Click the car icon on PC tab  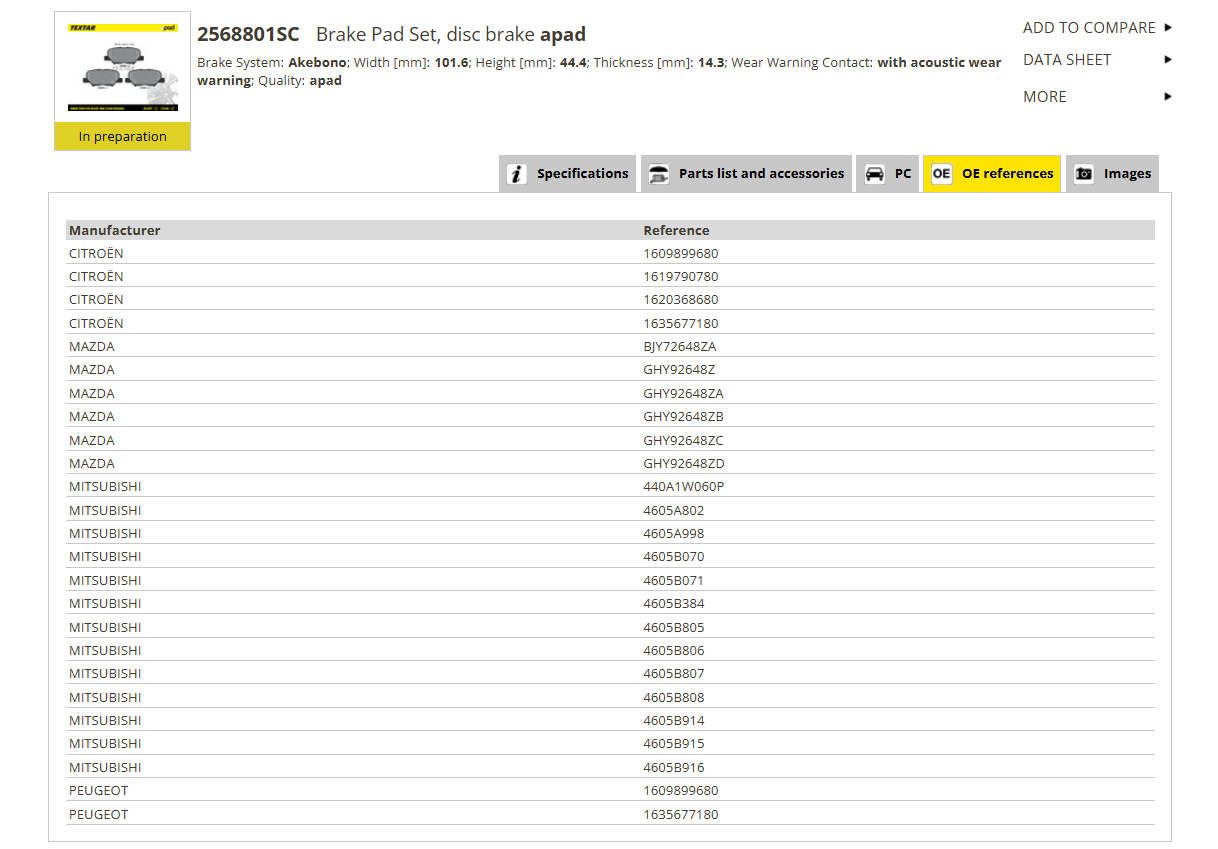coord(875,174)
